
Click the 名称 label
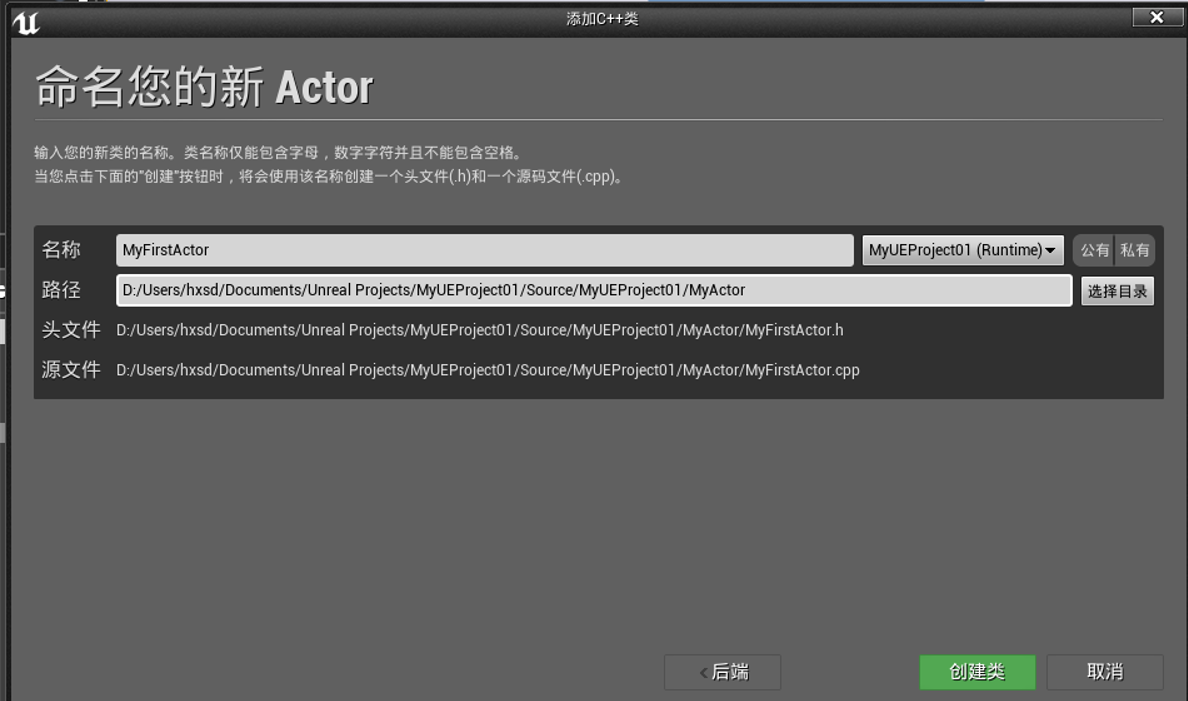[x=61, y=249]
